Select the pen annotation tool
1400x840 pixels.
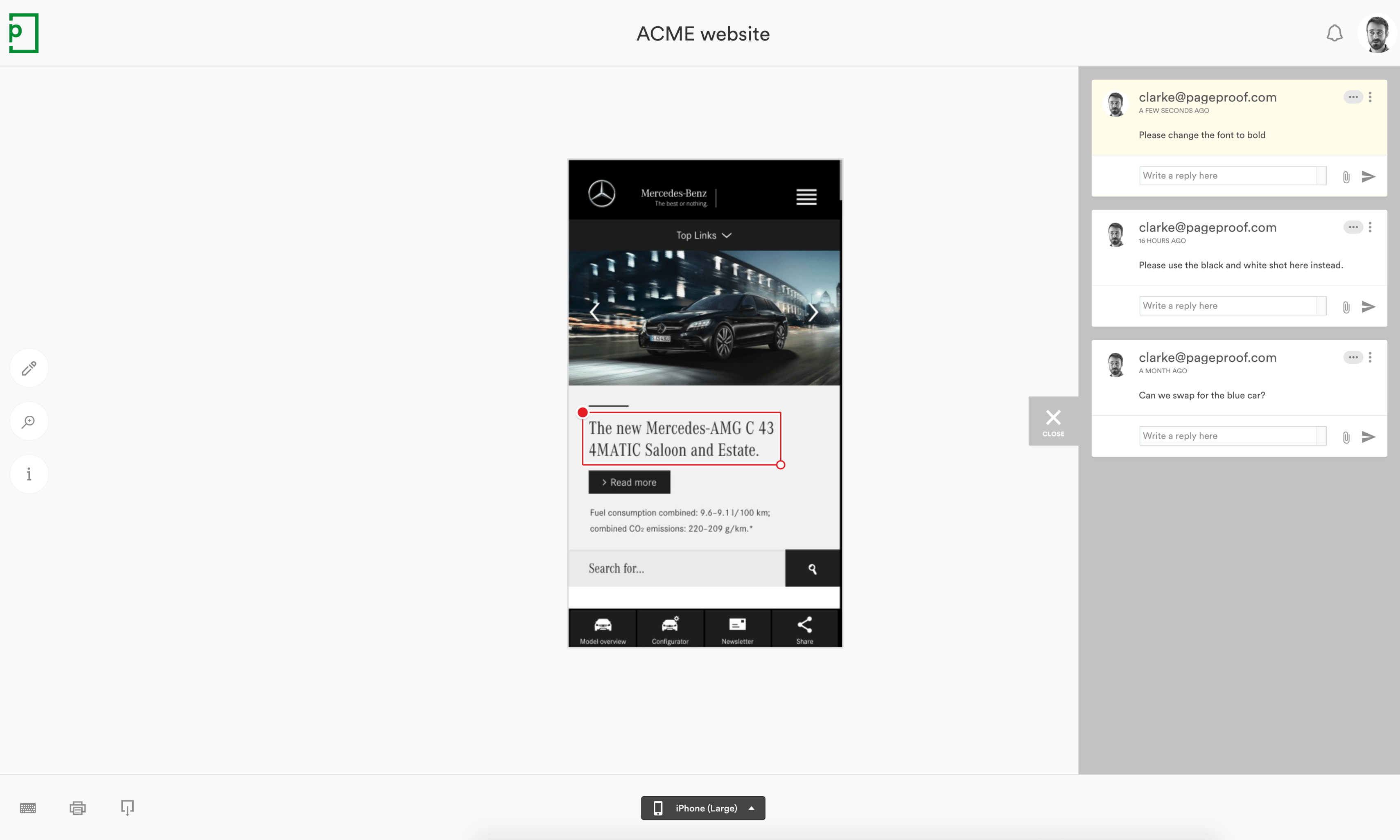pyautogui.click(x=28, y=368)
